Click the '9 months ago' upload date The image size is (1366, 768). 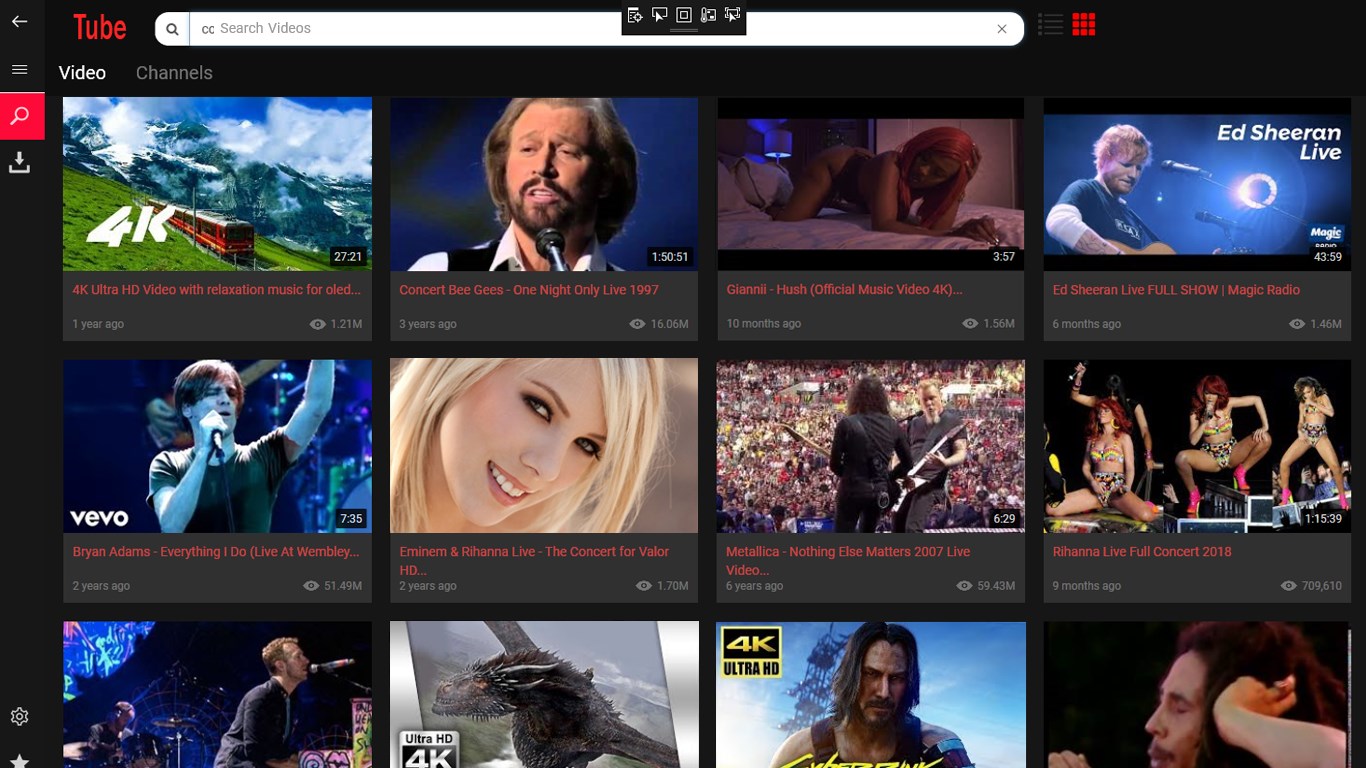coord(1087,586)
